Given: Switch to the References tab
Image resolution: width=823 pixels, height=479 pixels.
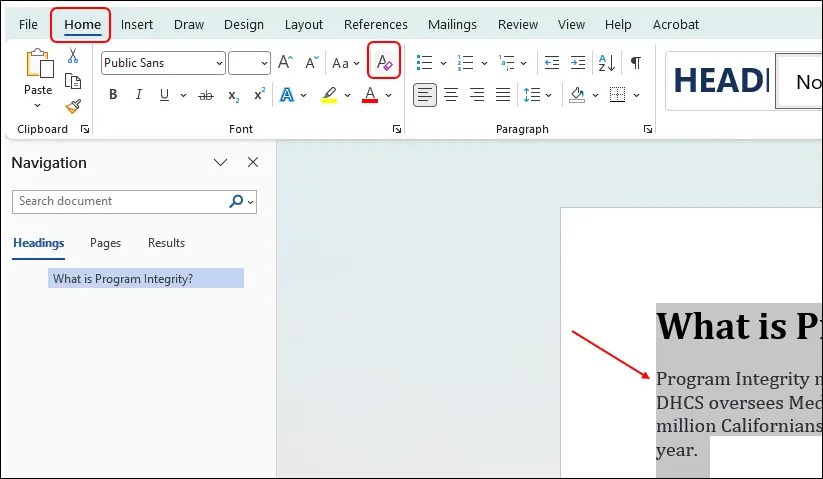Looking at the screenshot, I should pos(376,25).
